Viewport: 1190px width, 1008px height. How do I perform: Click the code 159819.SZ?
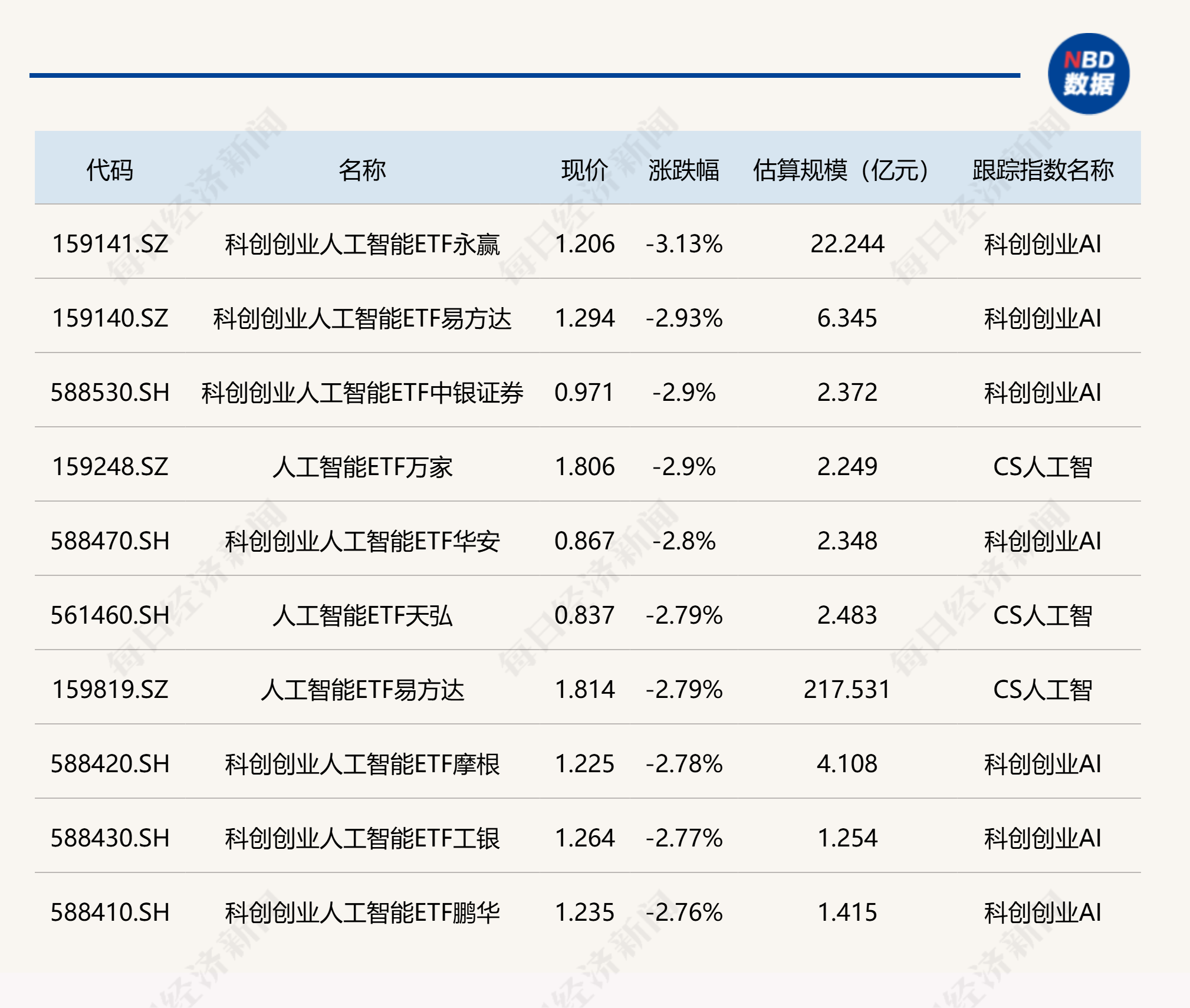tap(110, 690)
